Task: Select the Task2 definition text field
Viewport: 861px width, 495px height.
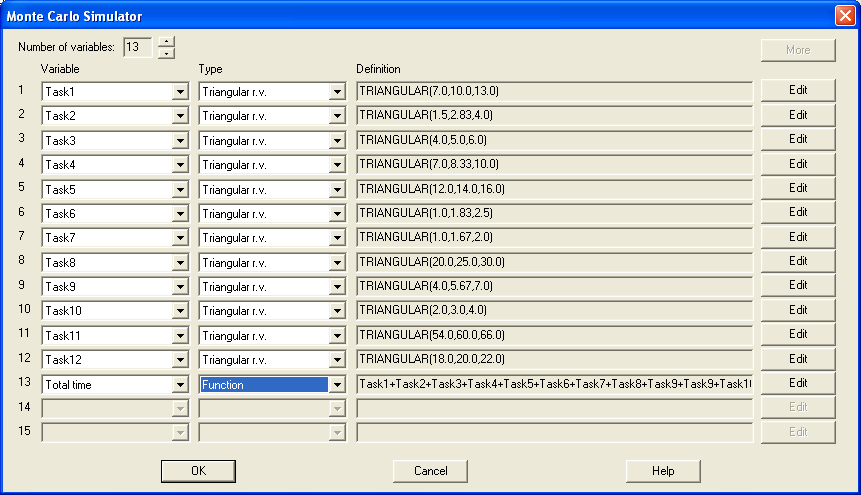Action: click(554, 115)
